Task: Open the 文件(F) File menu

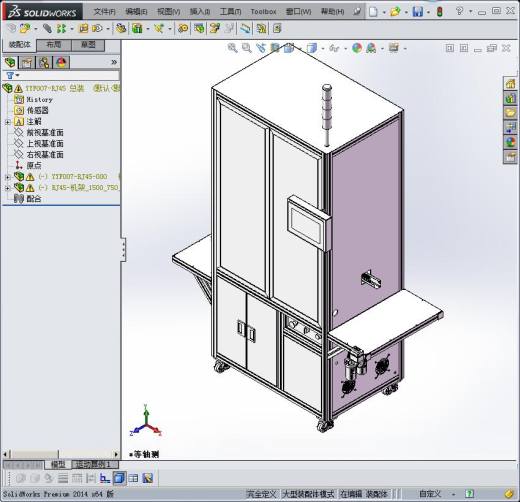Action: click(x=105, y=12)
